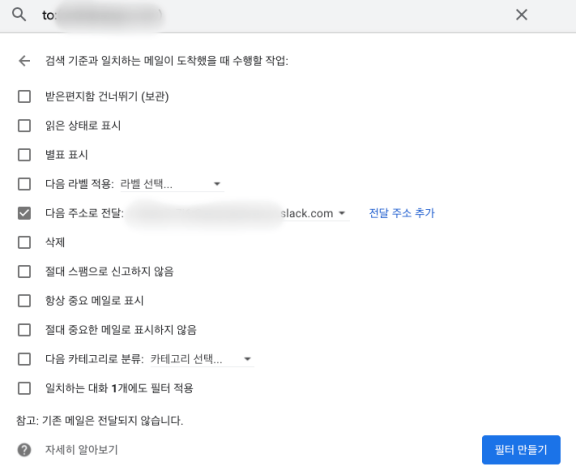Enable 받은편지함 건너뛰기 (보관) checkbox
Image resolution: width=576 pixels, height=475 pixels.
pyautogui.click(x=24, y=96)
